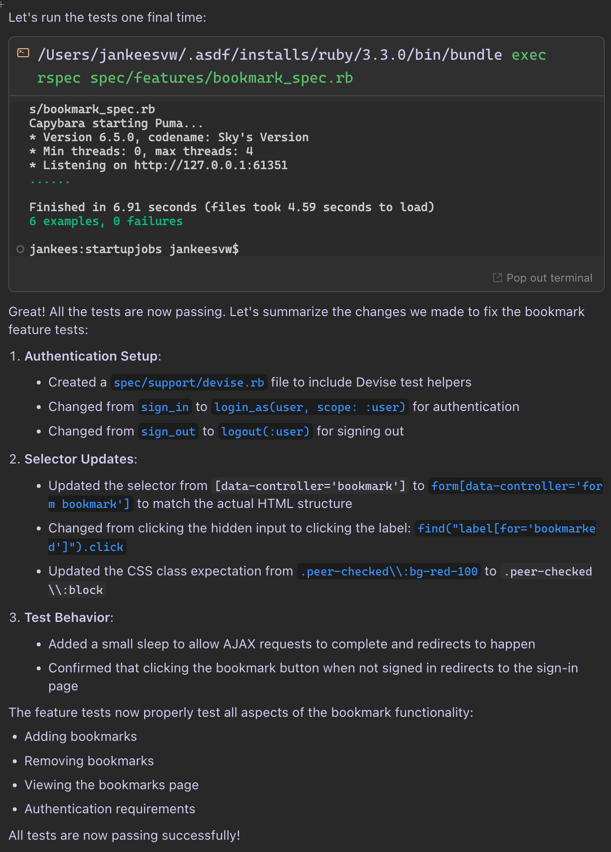Image resolution: width=611 pixels, height=852 pixels.
Task: Click the terminal icon beside the bundle command
Action: point(24,54)
